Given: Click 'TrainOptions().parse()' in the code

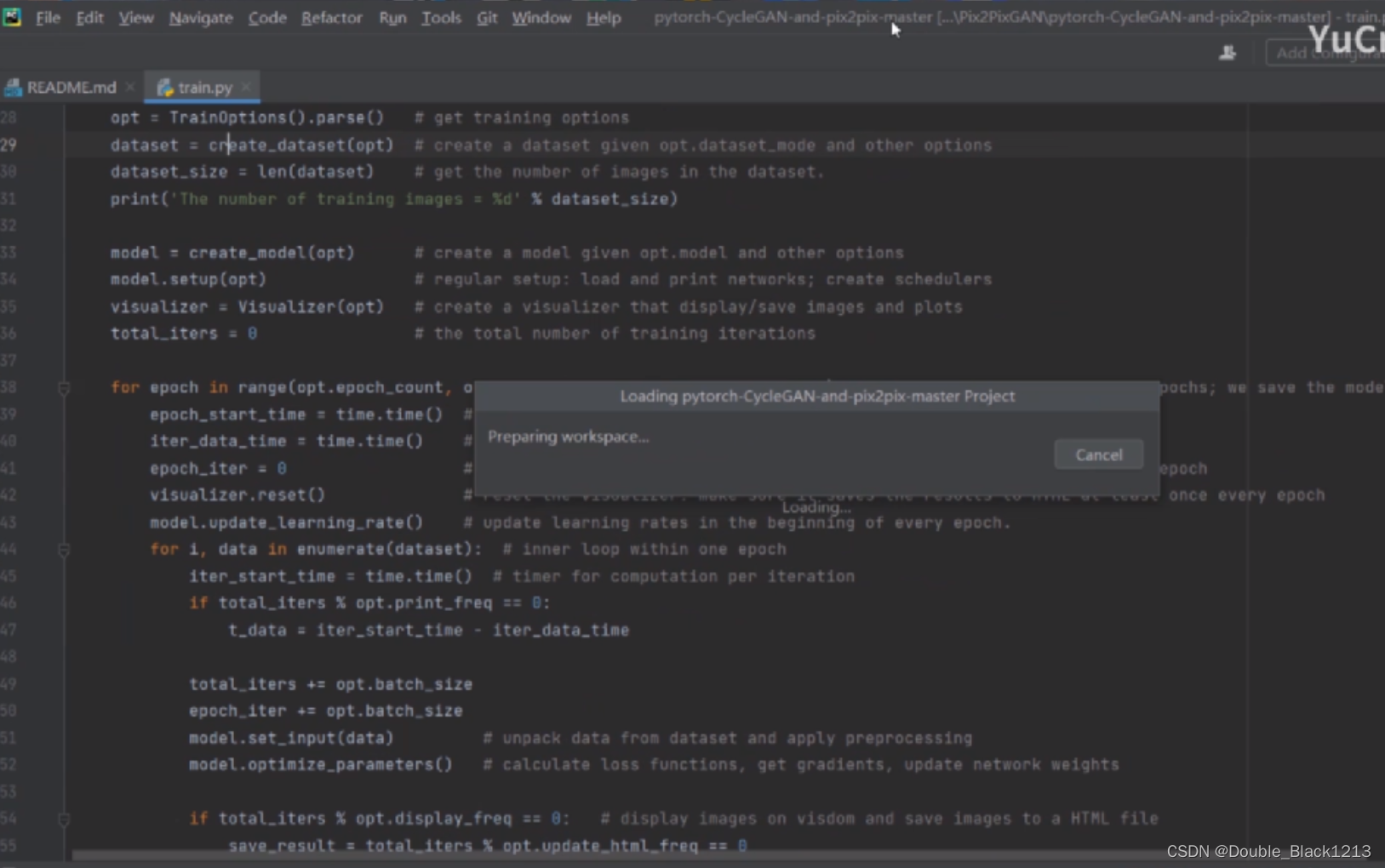Looking at the screenshot, I should pos(277,117).
